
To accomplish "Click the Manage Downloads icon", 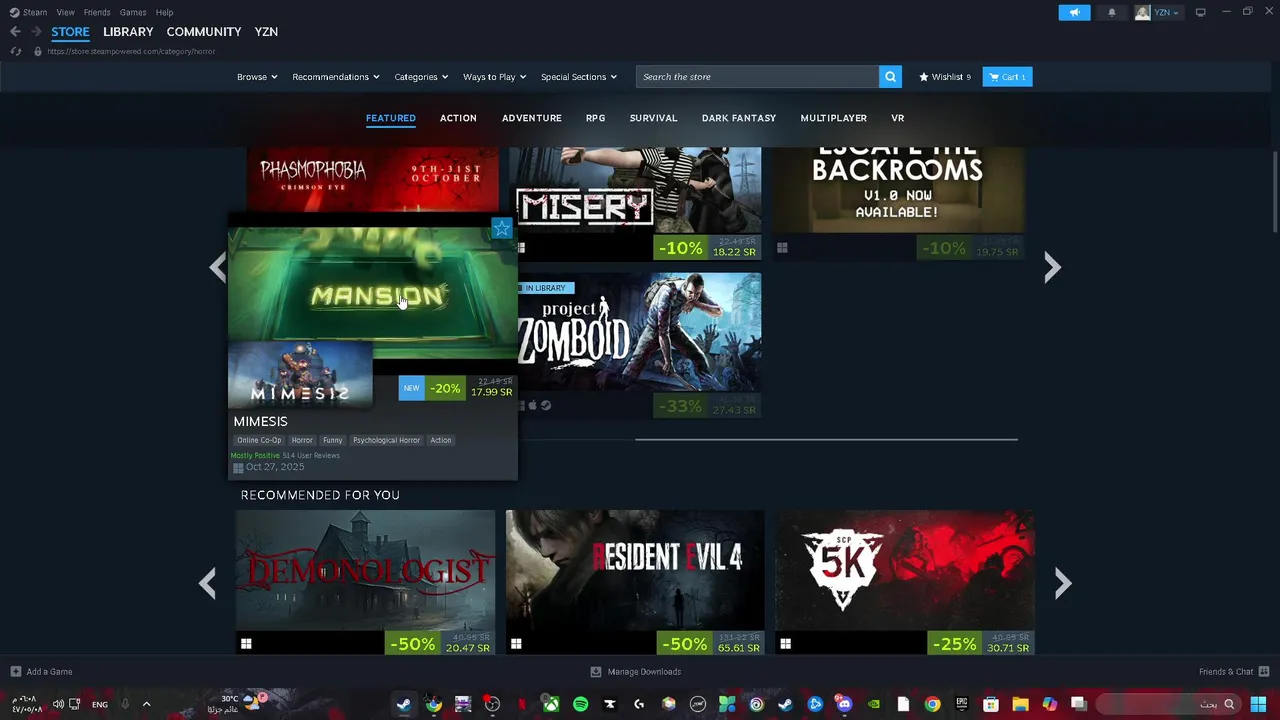I will coord(596,672).
